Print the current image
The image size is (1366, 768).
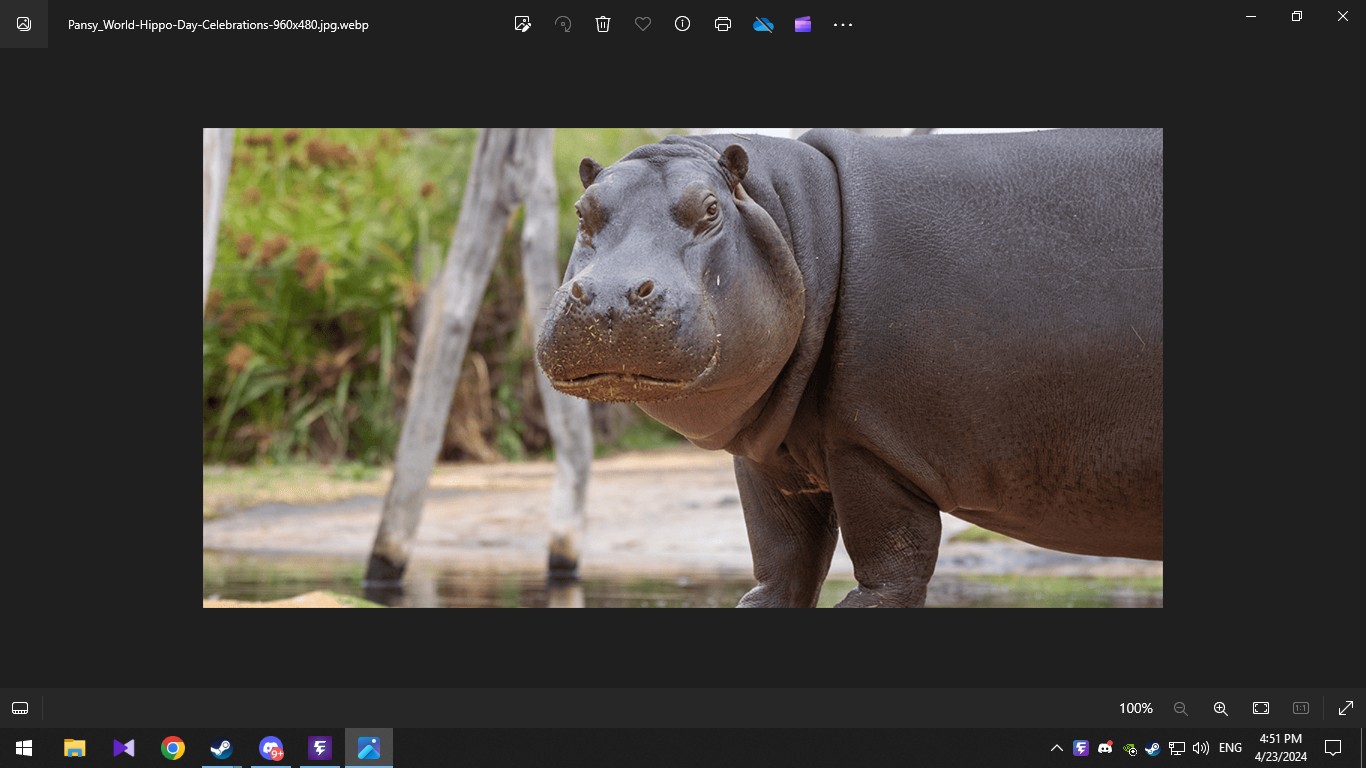click(x=723, y=24)
